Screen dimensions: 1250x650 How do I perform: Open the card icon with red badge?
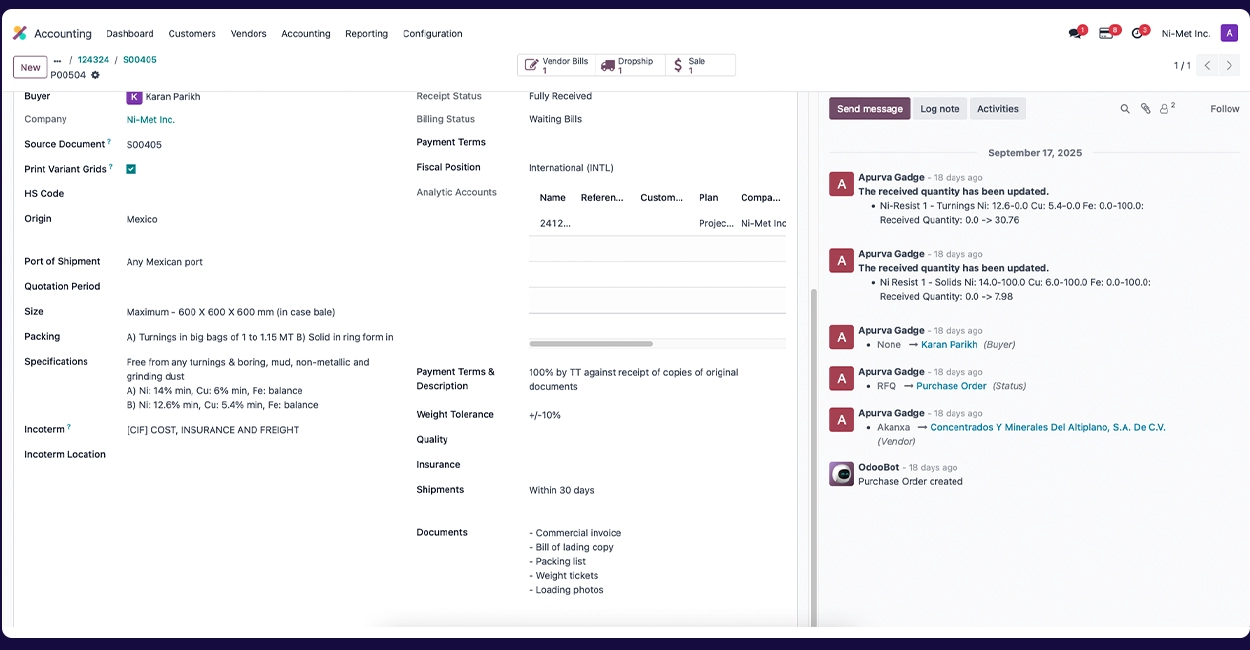1106,33
